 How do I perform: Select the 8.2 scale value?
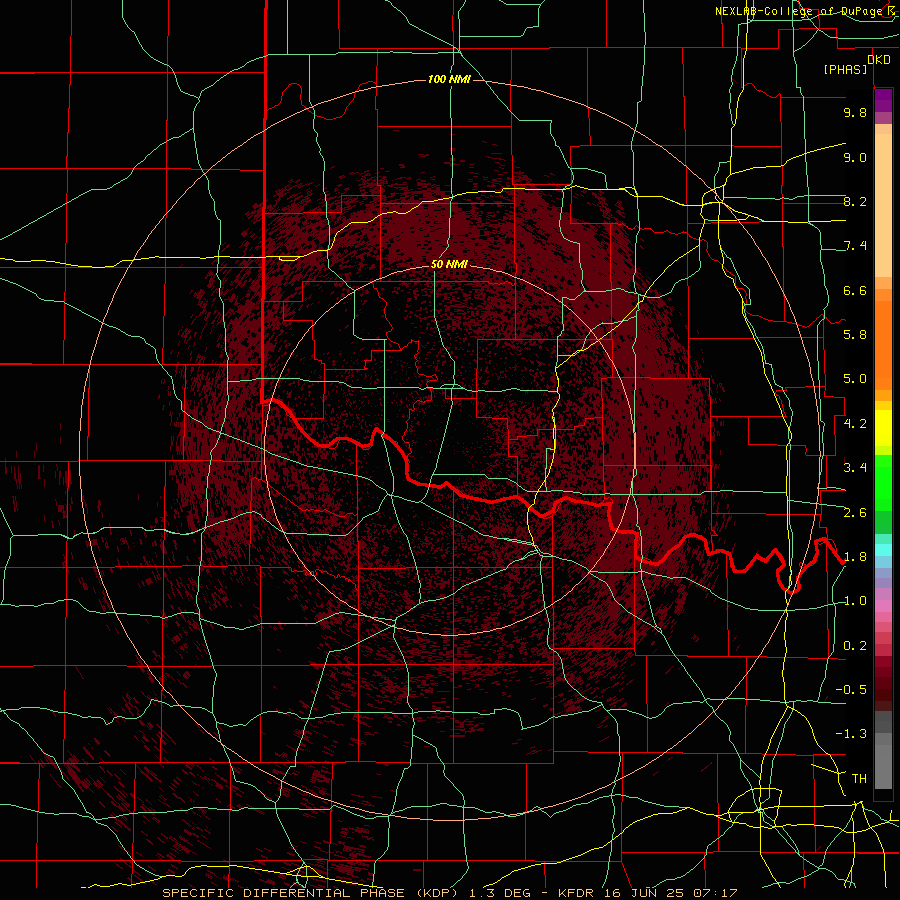pos(855,201)
